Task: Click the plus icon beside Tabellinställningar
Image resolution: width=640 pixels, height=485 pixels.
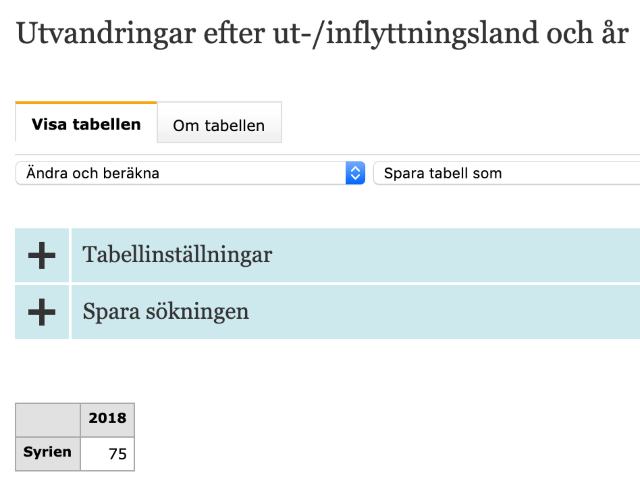Action: click(42, 255)
